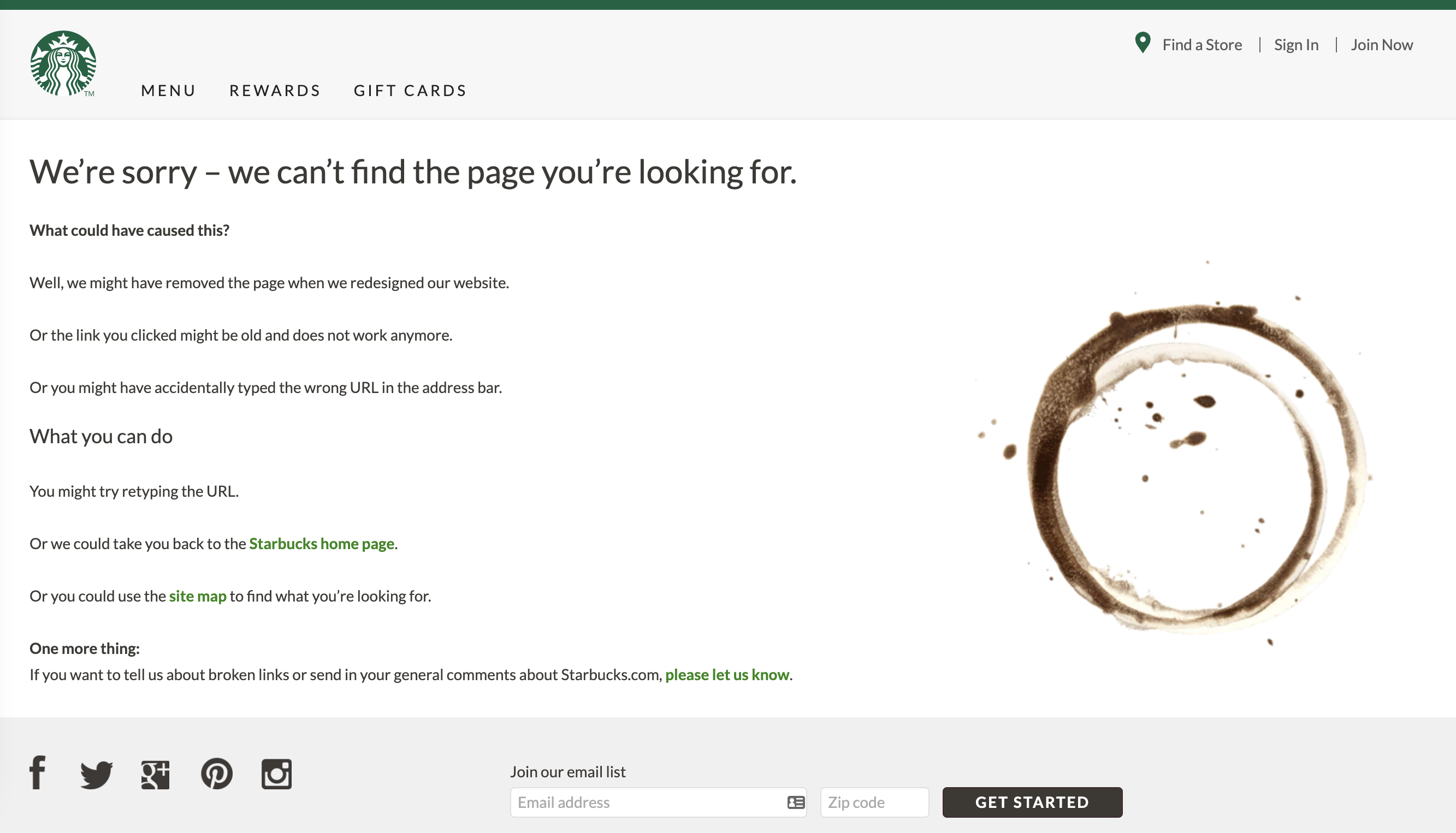This screenshot has width=1456, height=833.
Task: Open the Twitter bird icon
Action: (96, 775)
